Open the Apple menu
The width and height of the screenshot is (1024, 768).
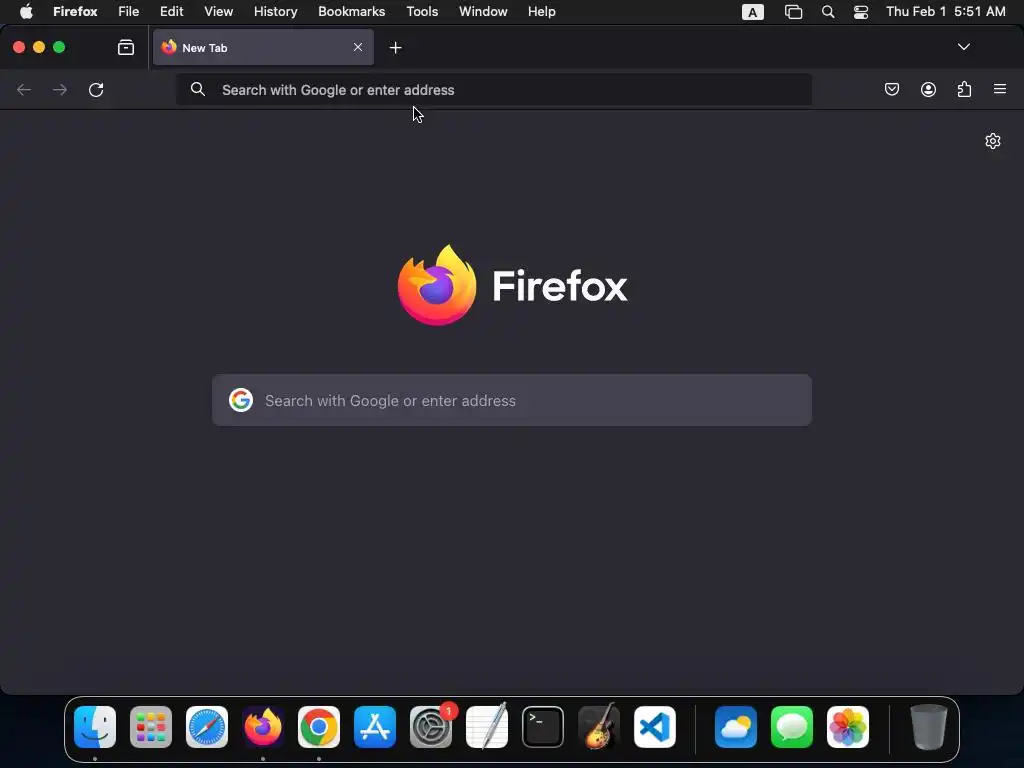tap(26, 12)
